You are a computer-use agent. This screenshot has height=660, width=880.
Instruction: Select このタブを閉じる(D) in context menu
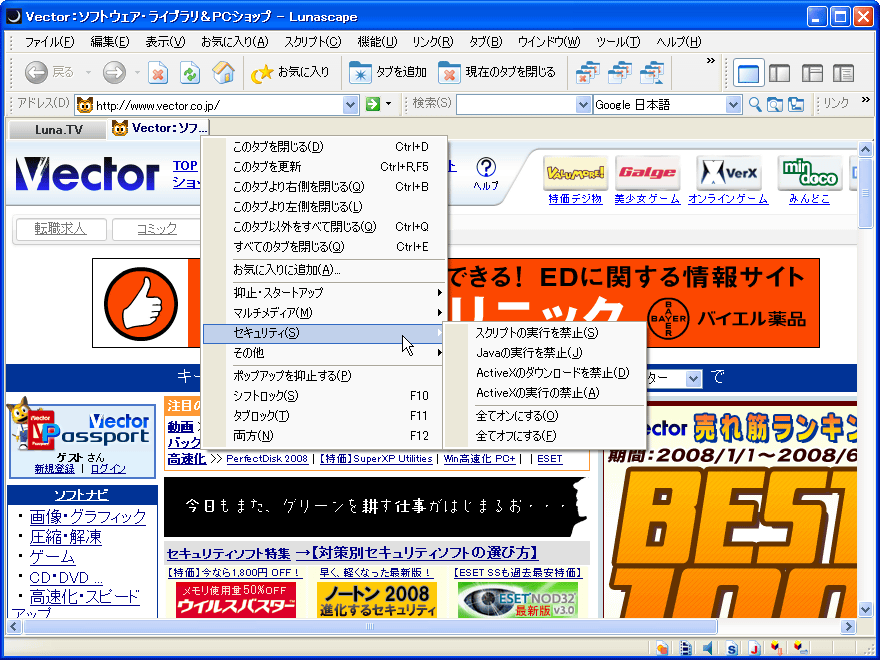coord(324,147)
